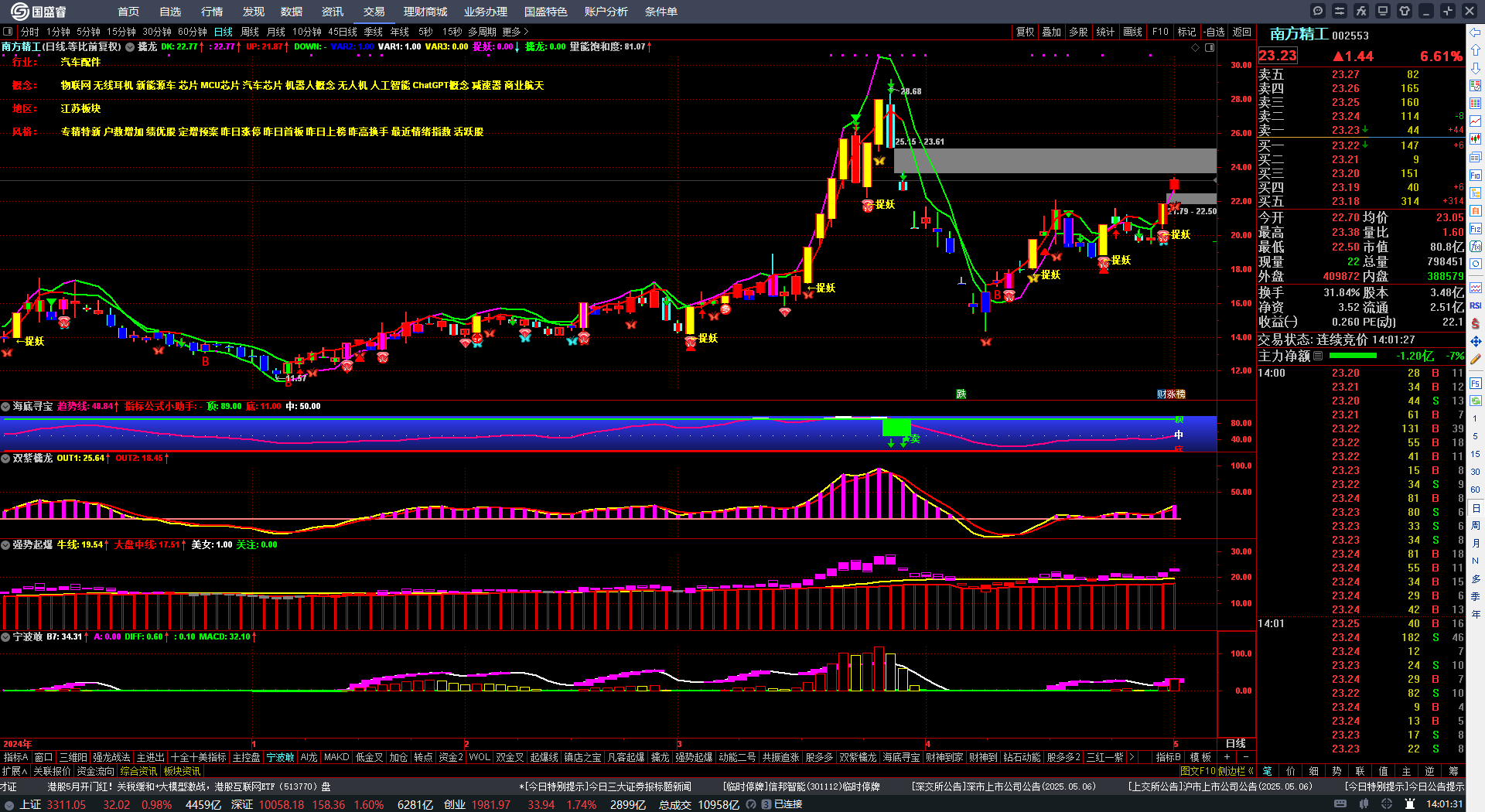
Task: Open the 账户分析 top menu
Action: click(606, 12)
